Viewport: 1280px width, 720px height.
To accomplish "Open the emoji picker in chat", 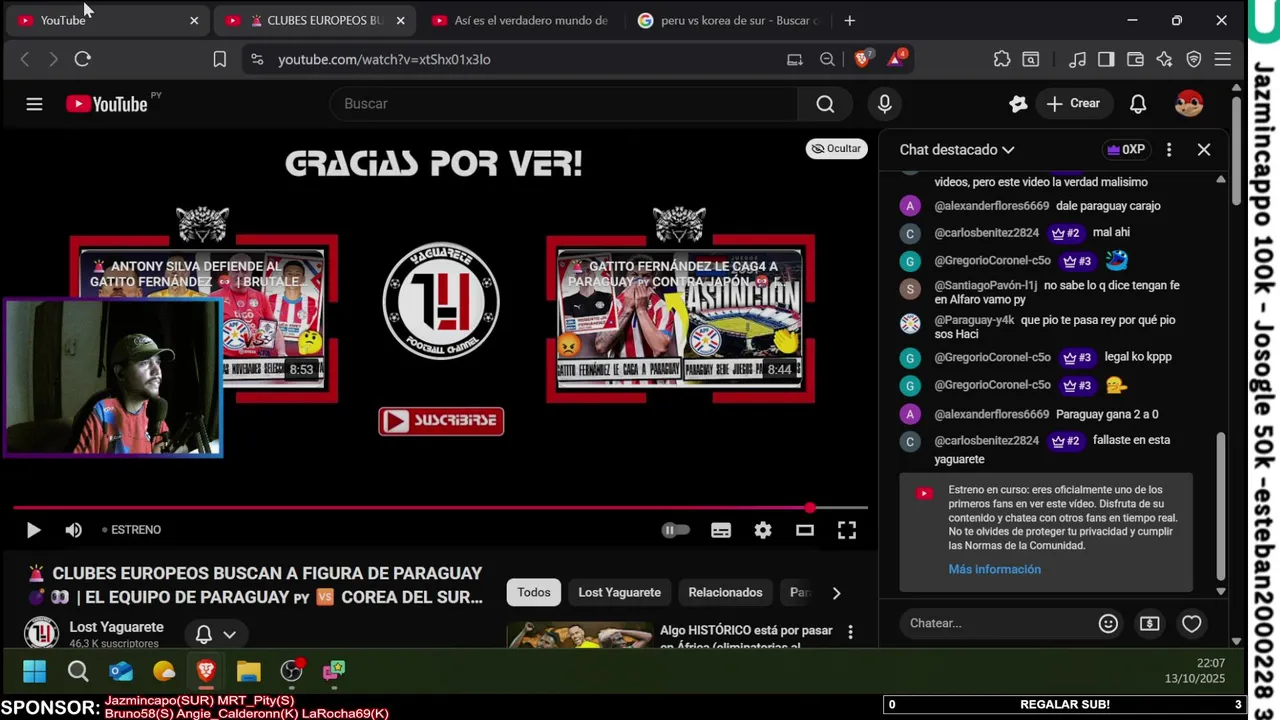I will (x=1108, y=623).
